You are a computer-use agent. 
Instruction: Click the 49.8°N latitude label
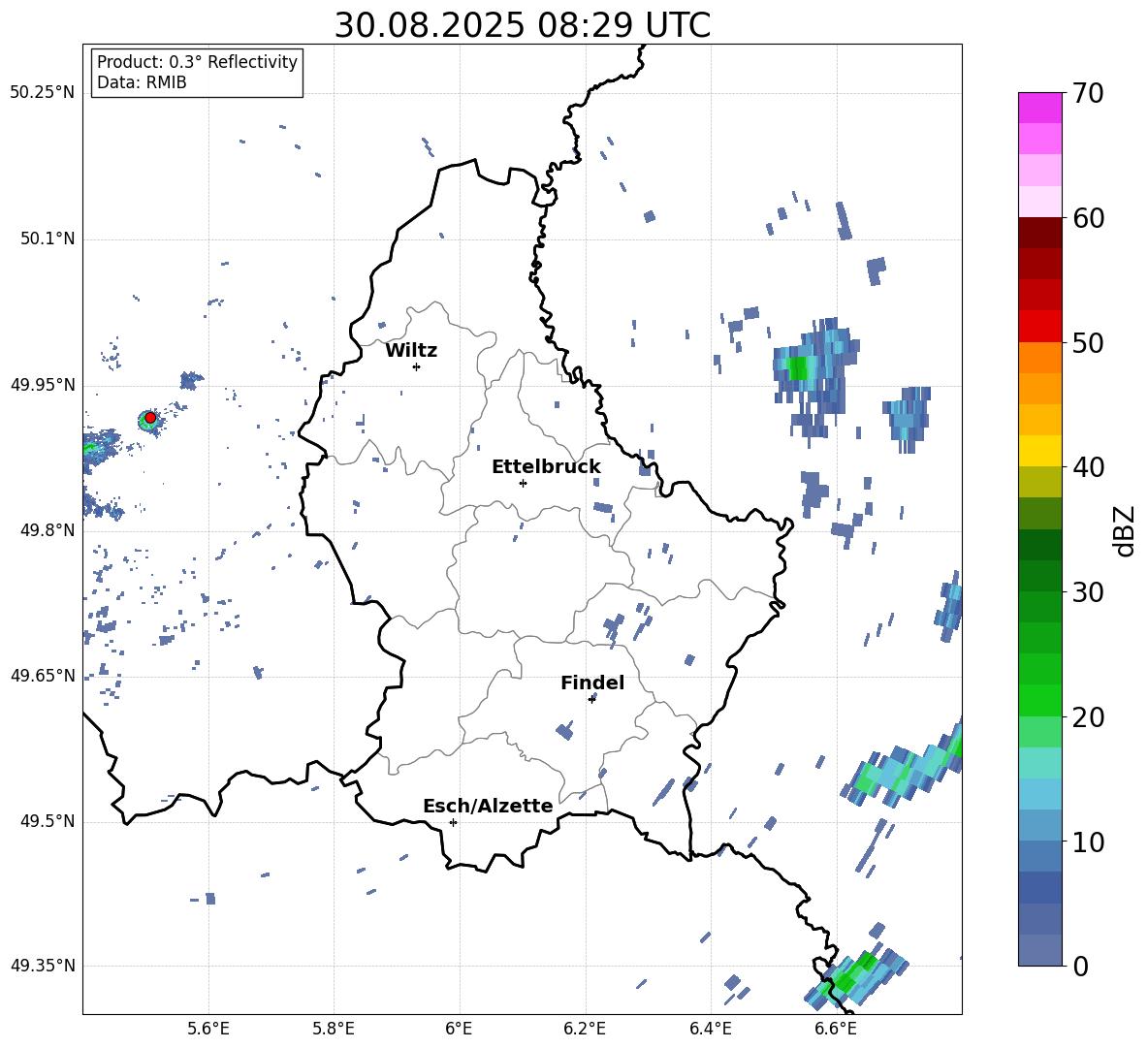[47, 530]
